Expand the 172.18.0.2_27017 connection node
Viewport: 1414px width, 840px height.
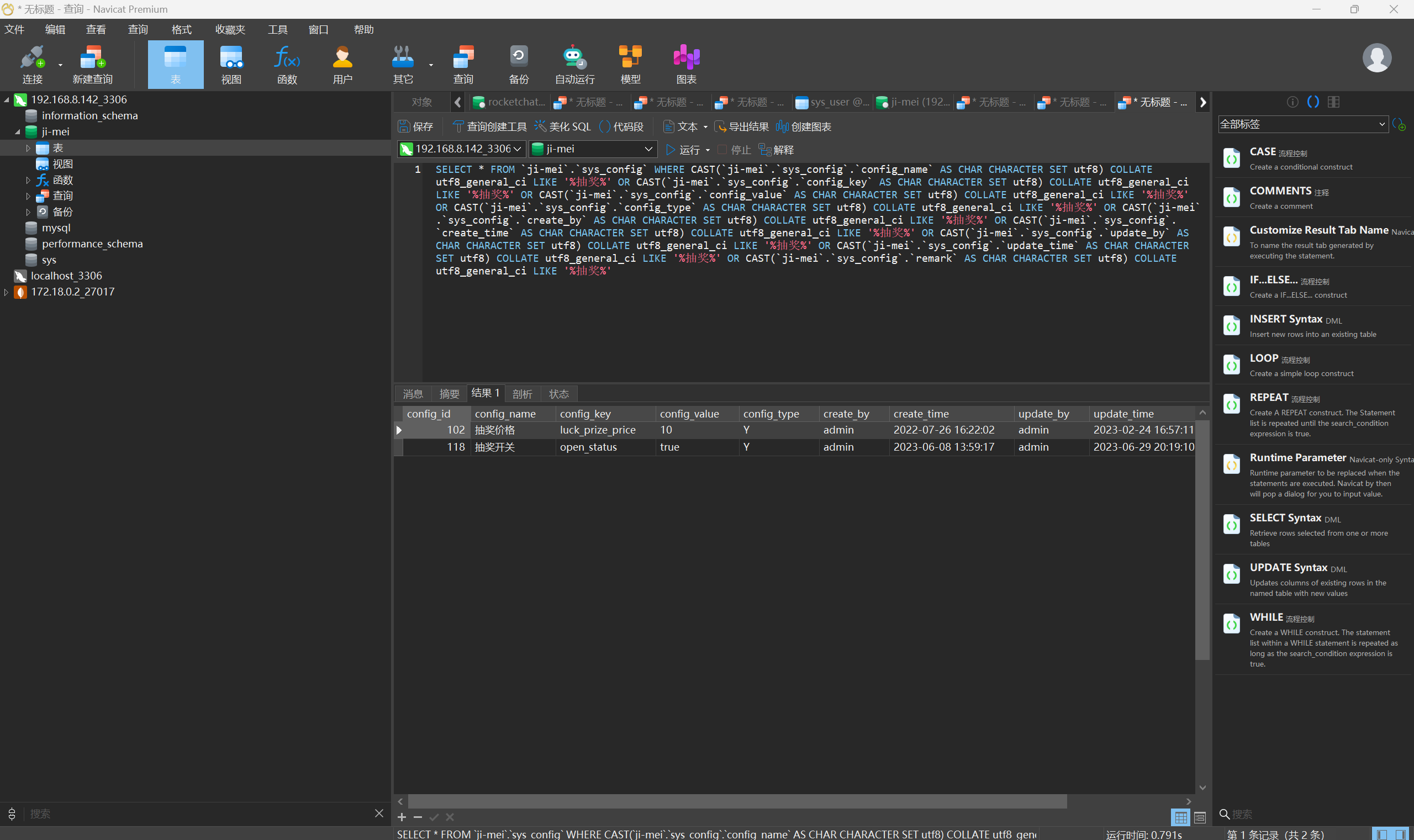point(6,292)
